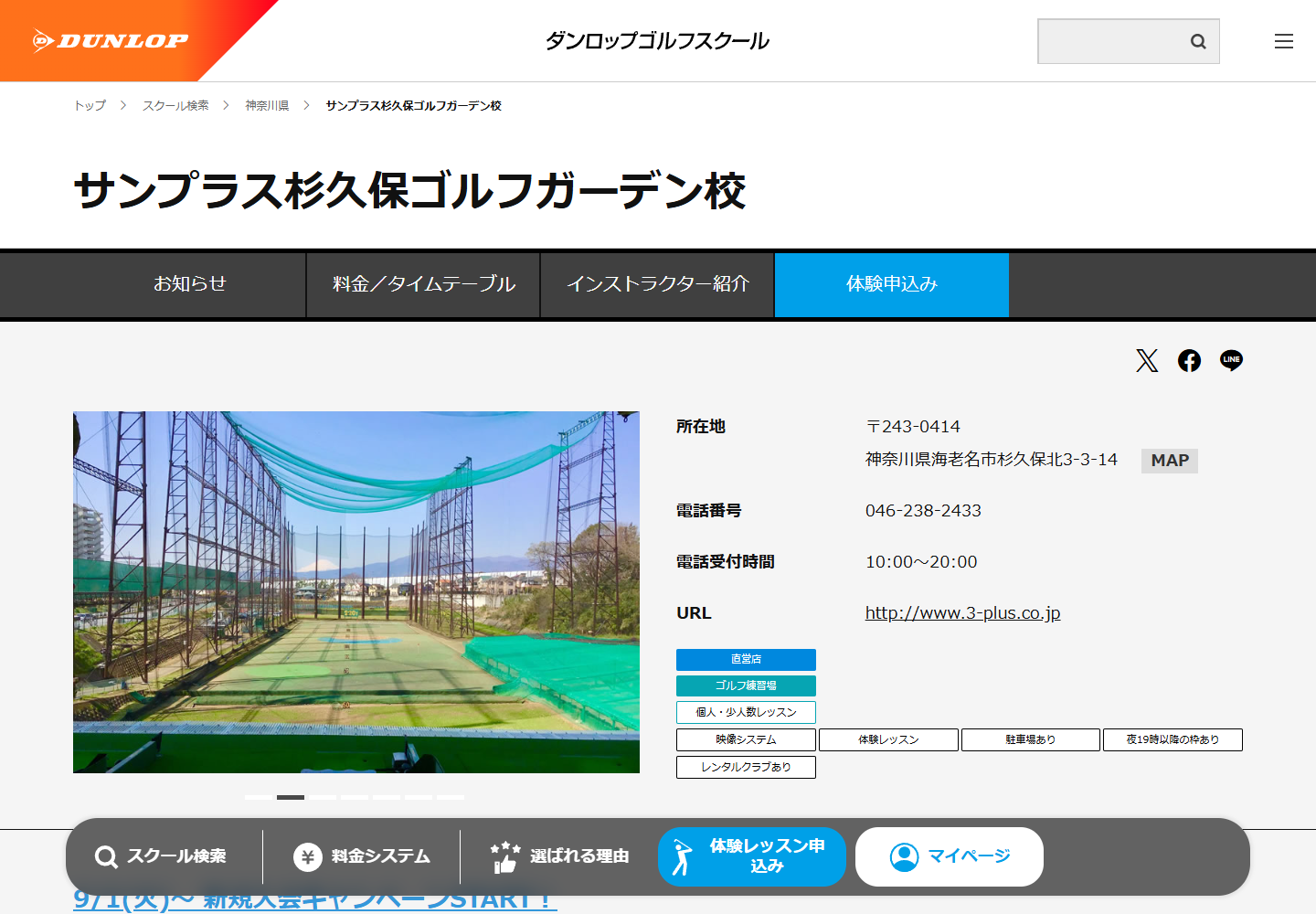Image resolution: width=1316 pixels, height=914 pixels.
Task: Open the インストラクター紹介 tab
Action: (x=657, y=284)
